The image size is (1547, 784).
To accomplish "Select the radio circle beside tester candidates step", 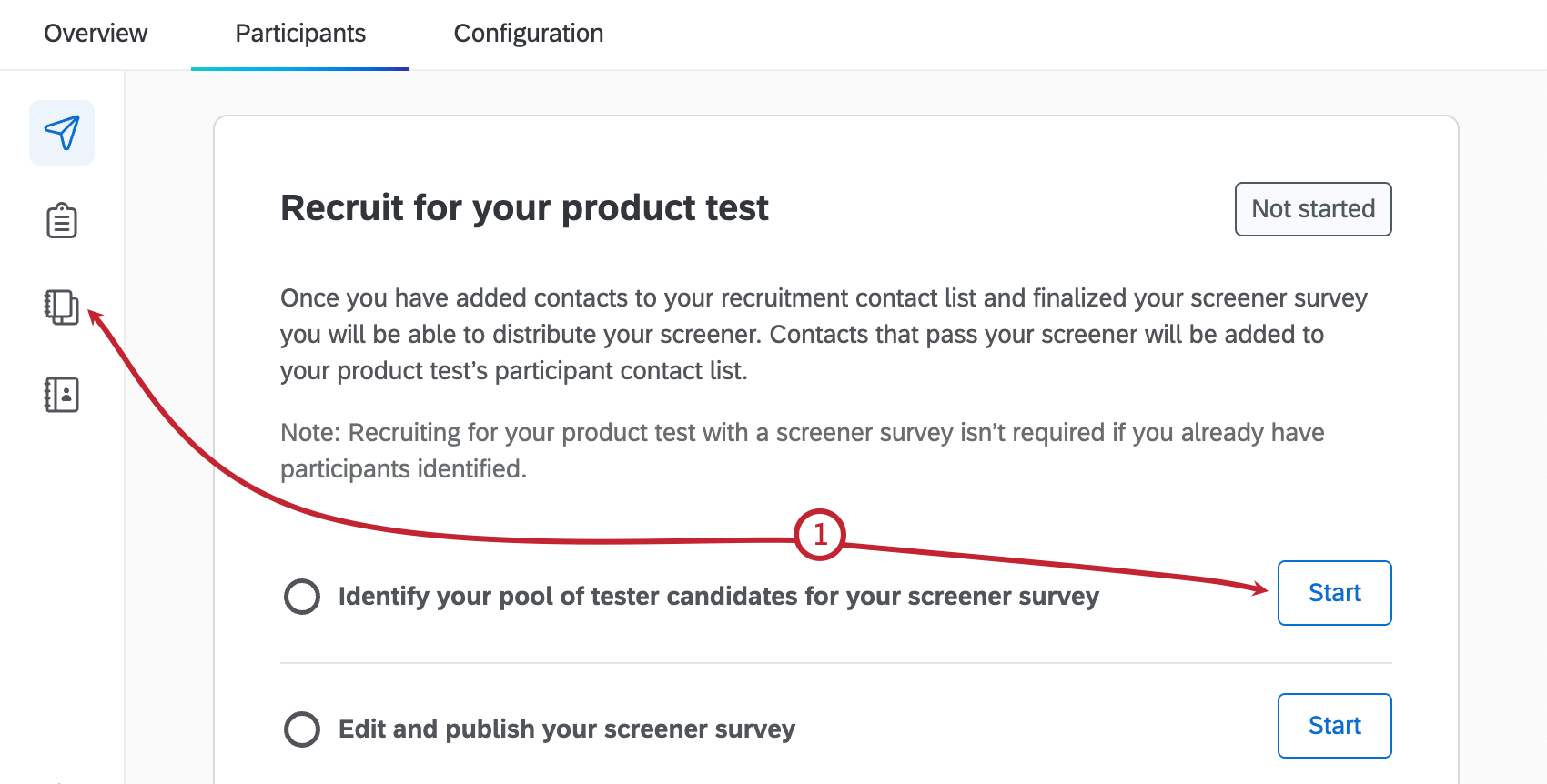I will click(301, 596).
